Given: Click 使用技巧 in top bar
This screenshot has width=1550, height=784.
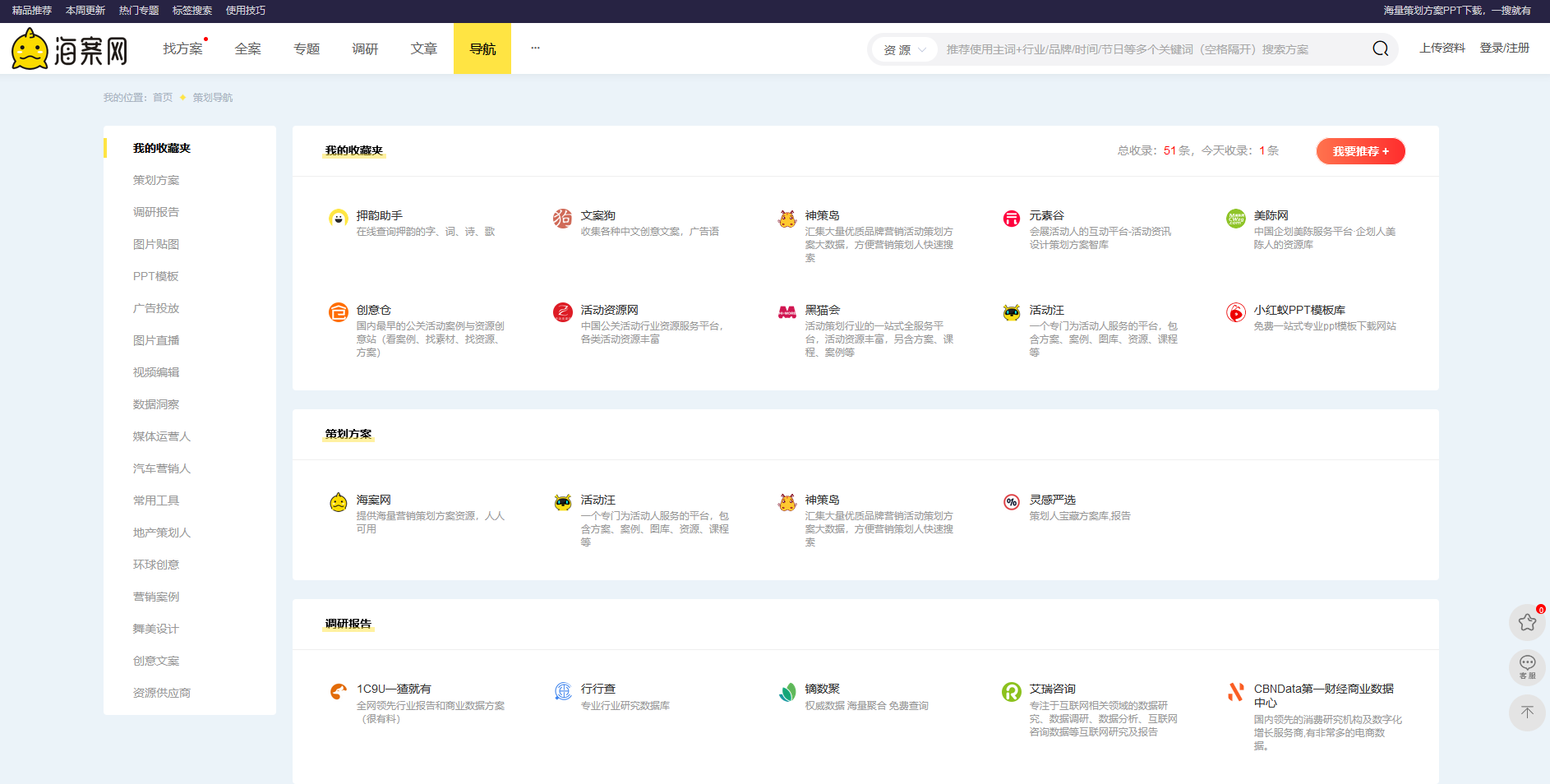Looking at the screenshot, I should [x=246, y=11].
